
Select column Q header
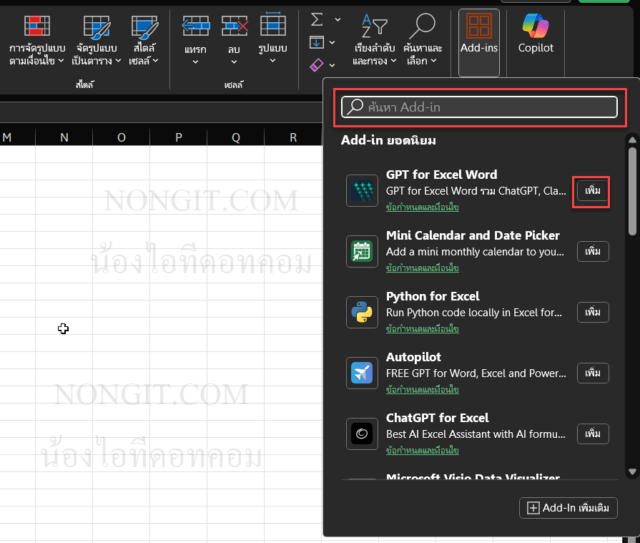(236, 138)
